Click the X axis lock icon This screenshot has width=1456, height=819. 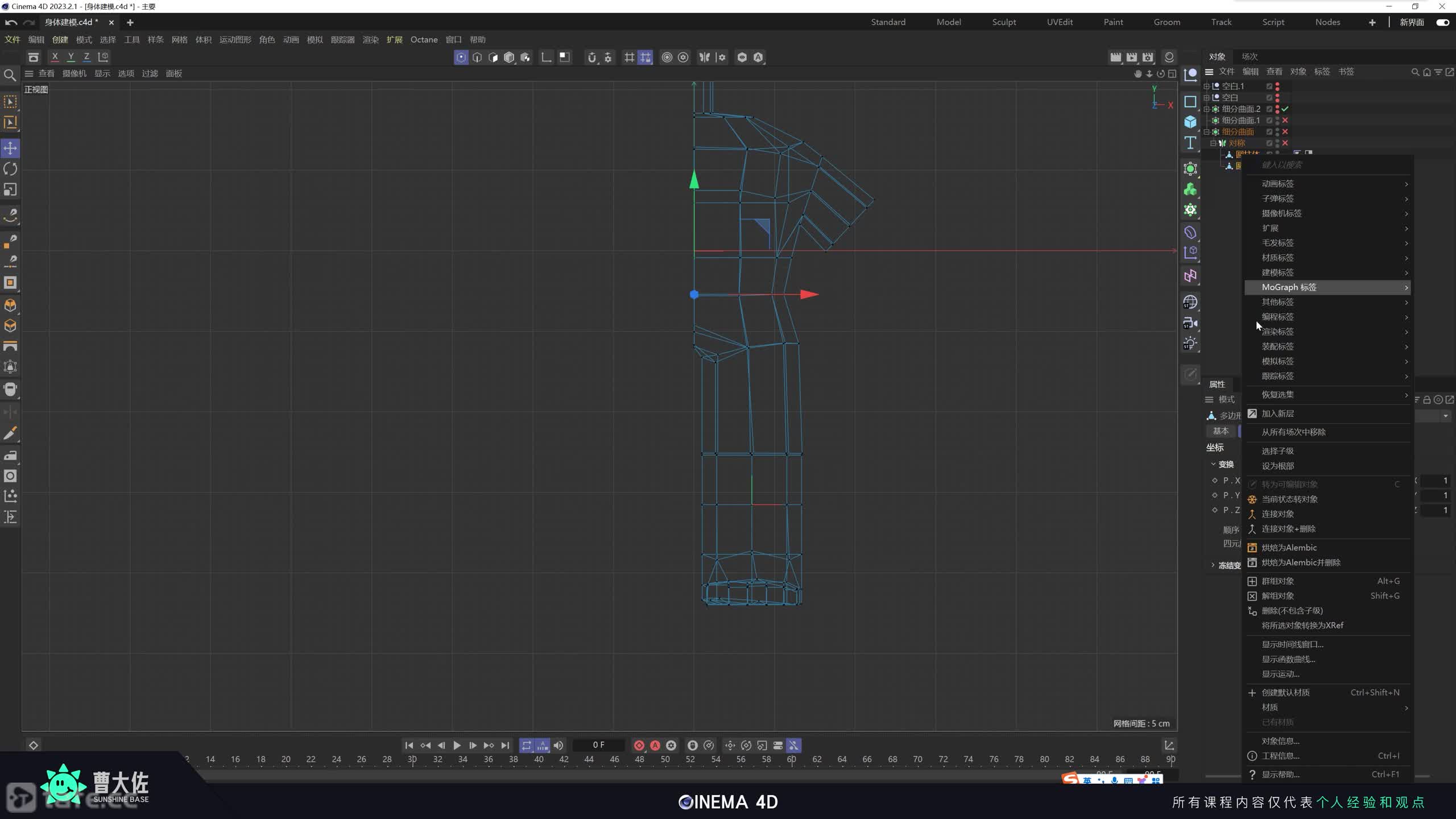55,57
